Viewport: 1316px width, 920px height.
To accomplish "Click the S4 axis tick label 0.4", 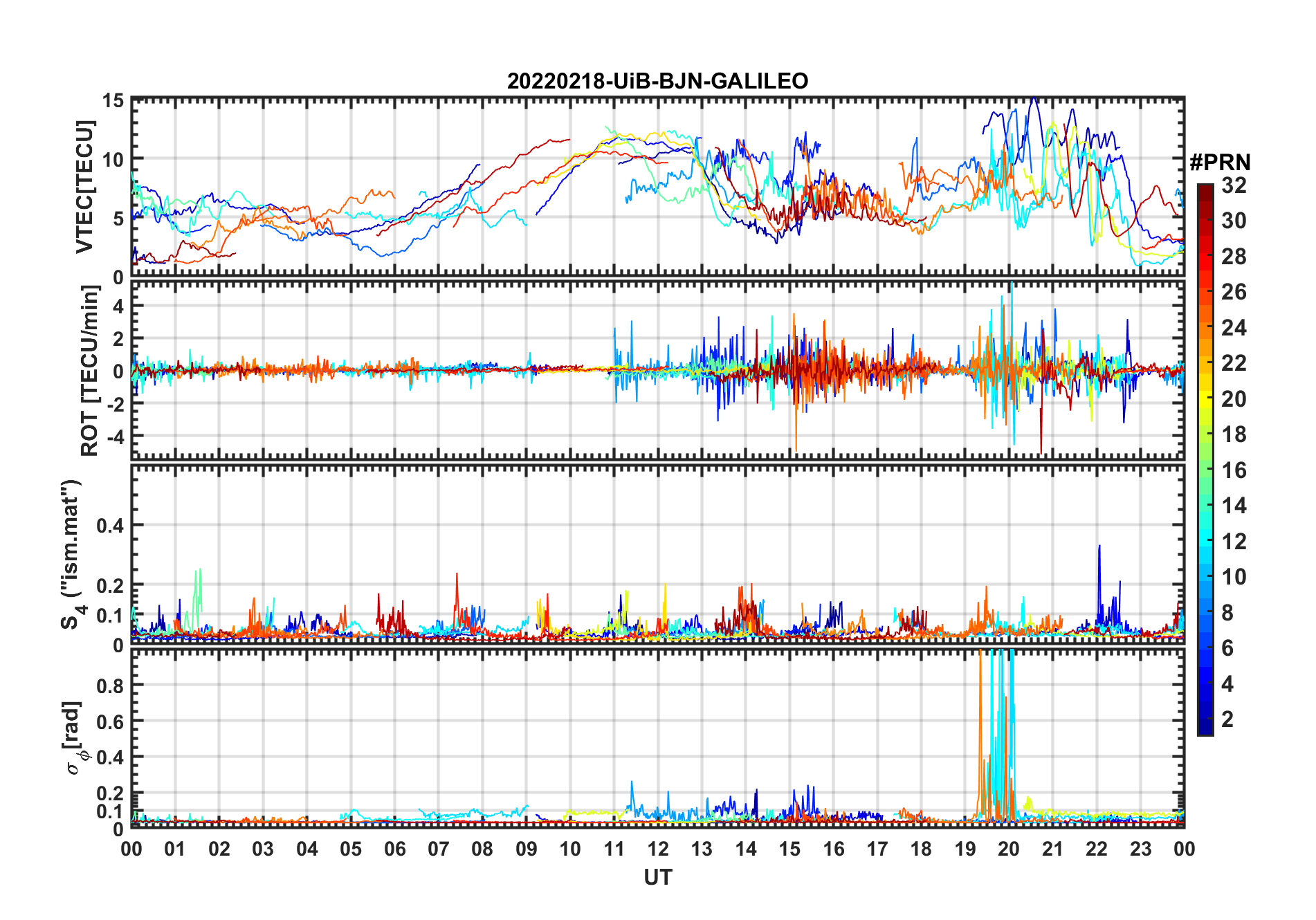I will tap(109, 525).
